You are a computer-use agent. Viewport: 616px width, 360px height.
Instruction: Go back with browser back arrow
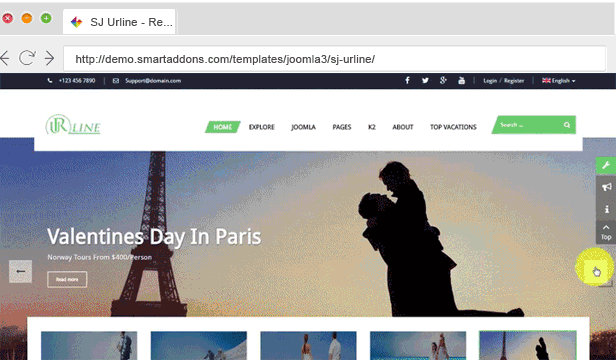point(5,58)
